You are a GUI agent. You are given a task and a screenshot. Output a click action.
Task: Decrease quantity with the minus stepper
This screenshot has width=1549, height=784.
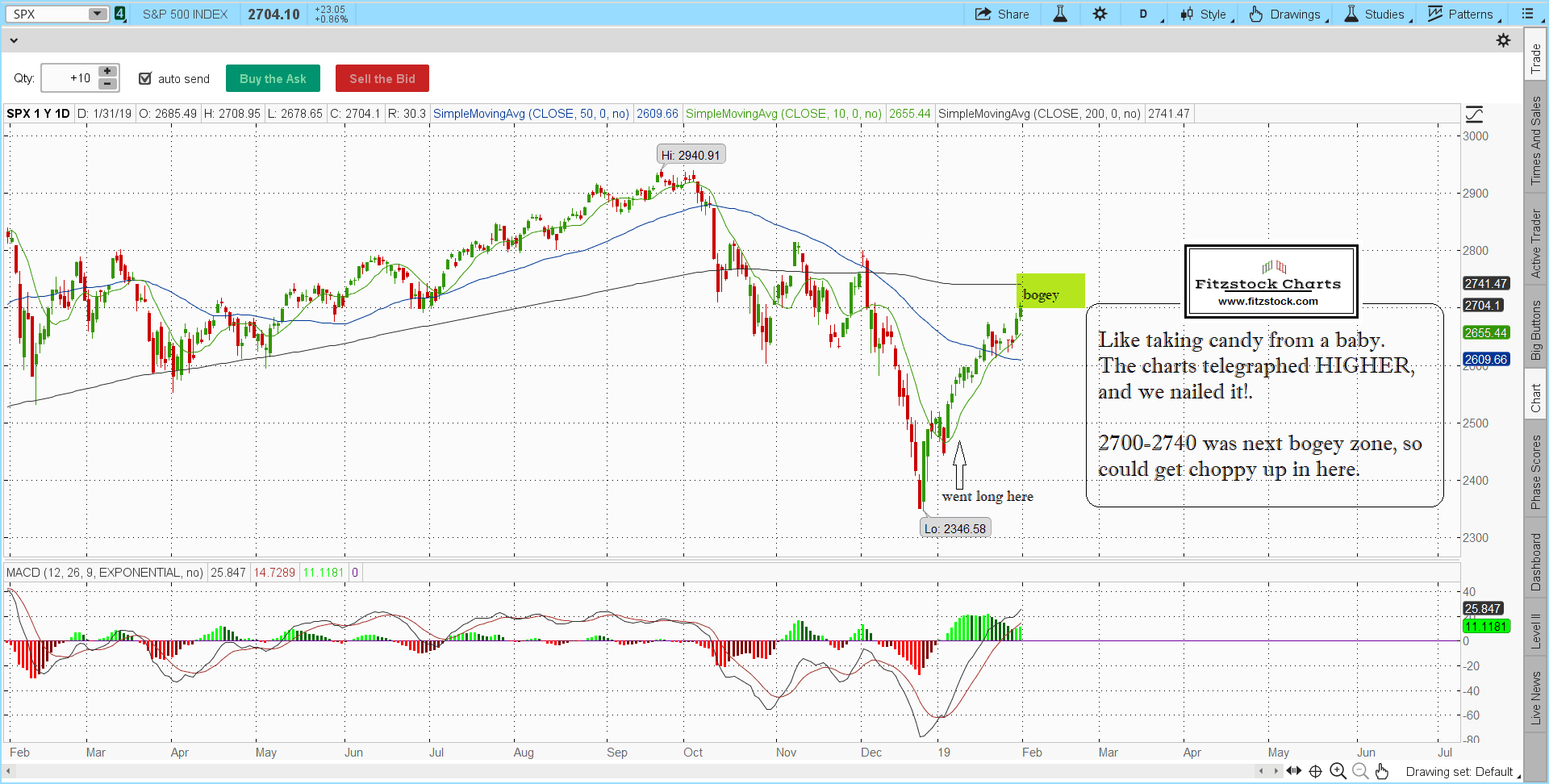pos(107,84)
